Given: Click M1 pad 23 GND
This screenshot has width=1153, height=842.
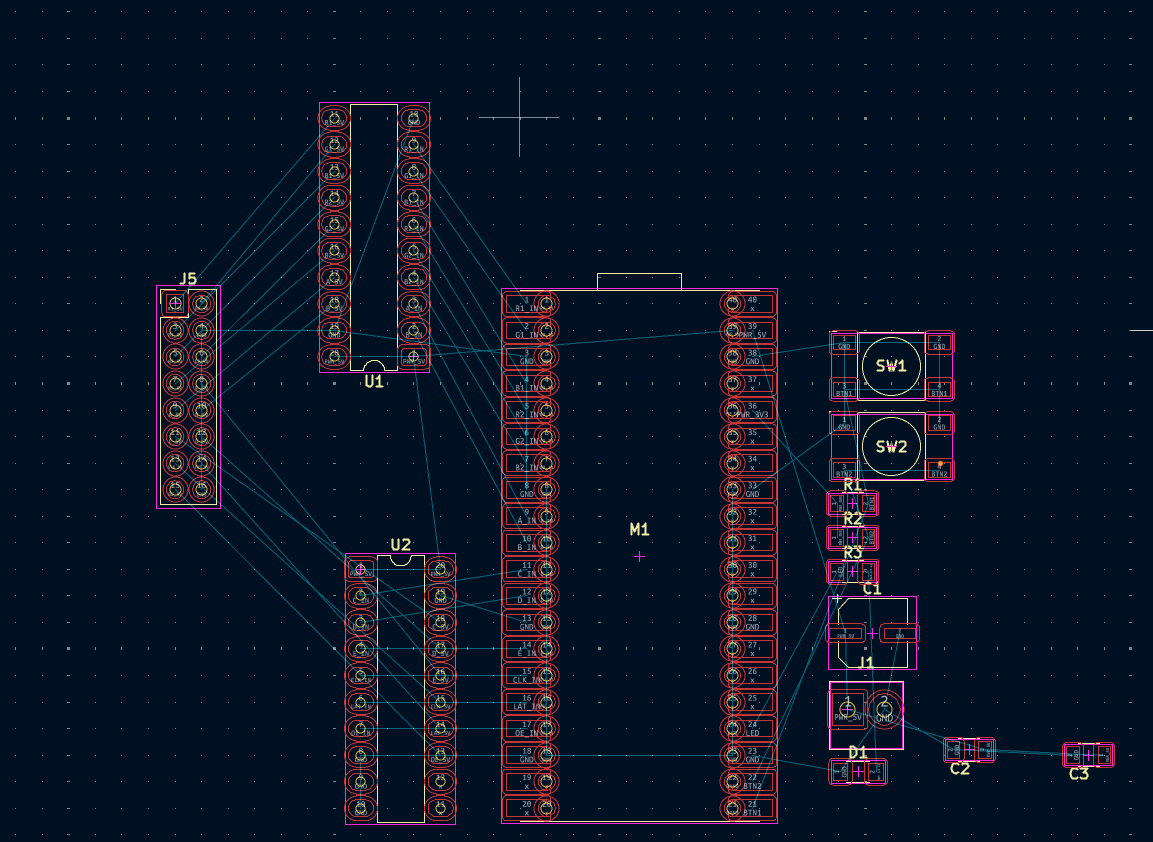Looking at the screenshot, I should (752, 755).
